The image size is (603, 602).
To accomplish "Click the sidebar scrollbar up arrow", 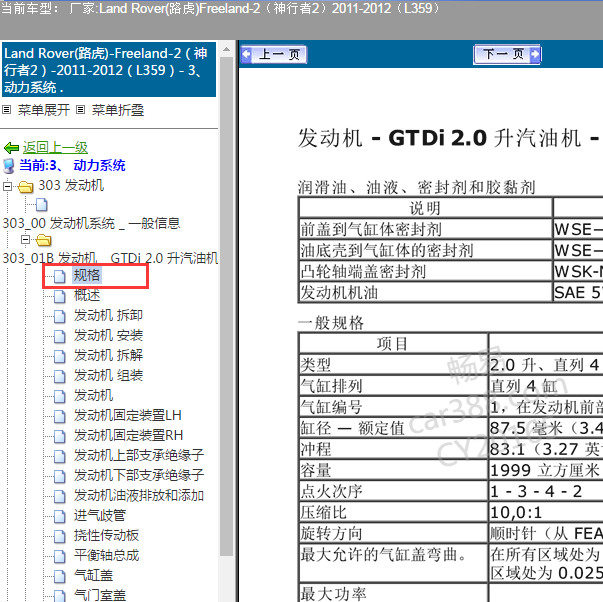I will tap(227, 49).
